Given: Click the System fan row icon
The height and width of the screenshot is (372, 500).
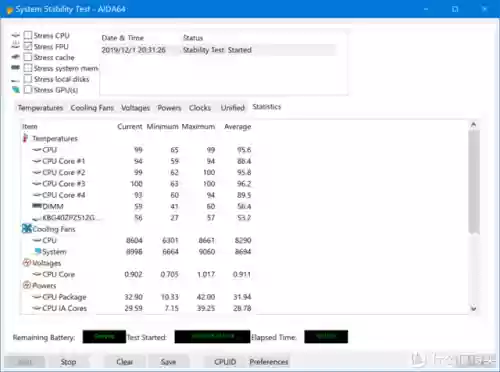Looking at the screenshot, I should tap(38, 251).
